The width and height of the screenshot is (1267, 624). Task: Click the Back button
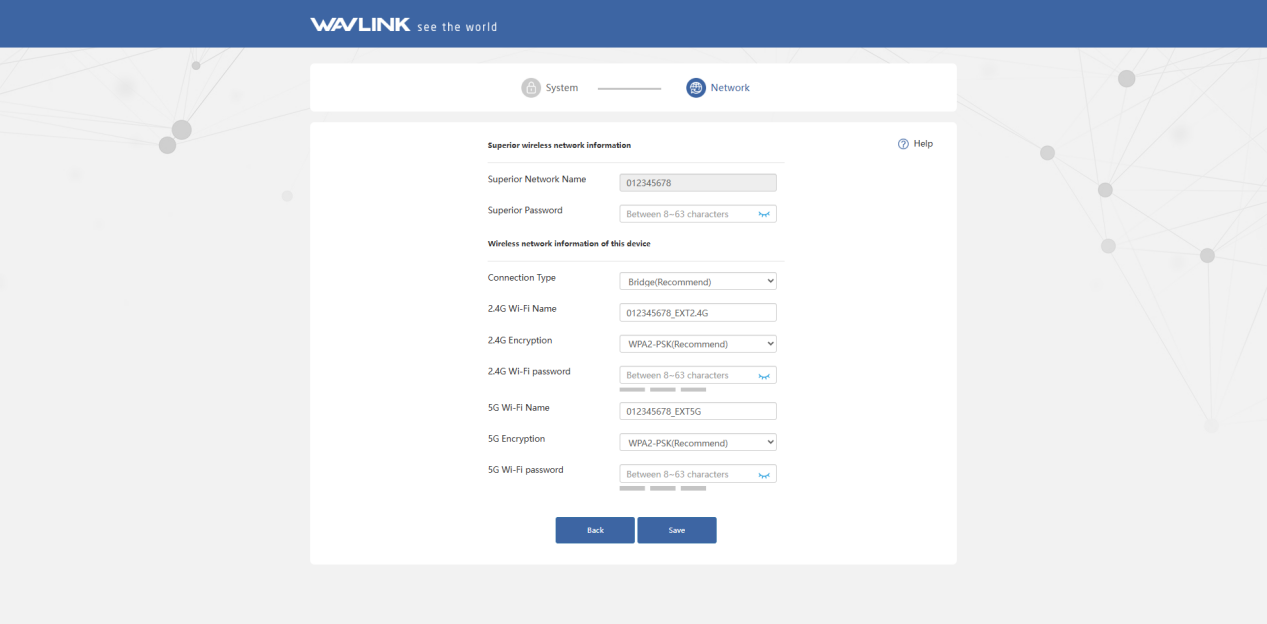pos(595,530)
